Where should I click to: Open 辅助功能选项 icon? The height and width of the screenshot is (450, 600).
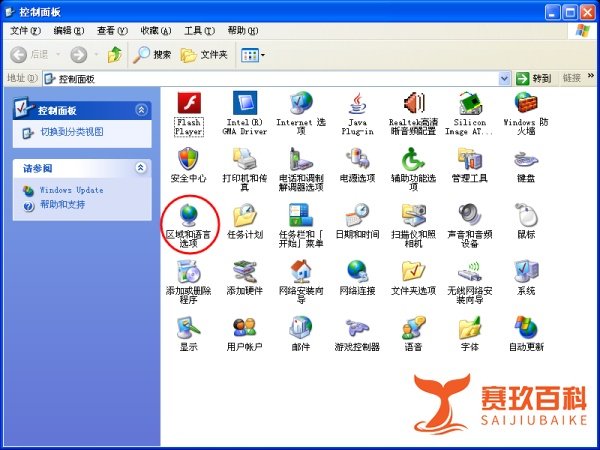point(413,169)
